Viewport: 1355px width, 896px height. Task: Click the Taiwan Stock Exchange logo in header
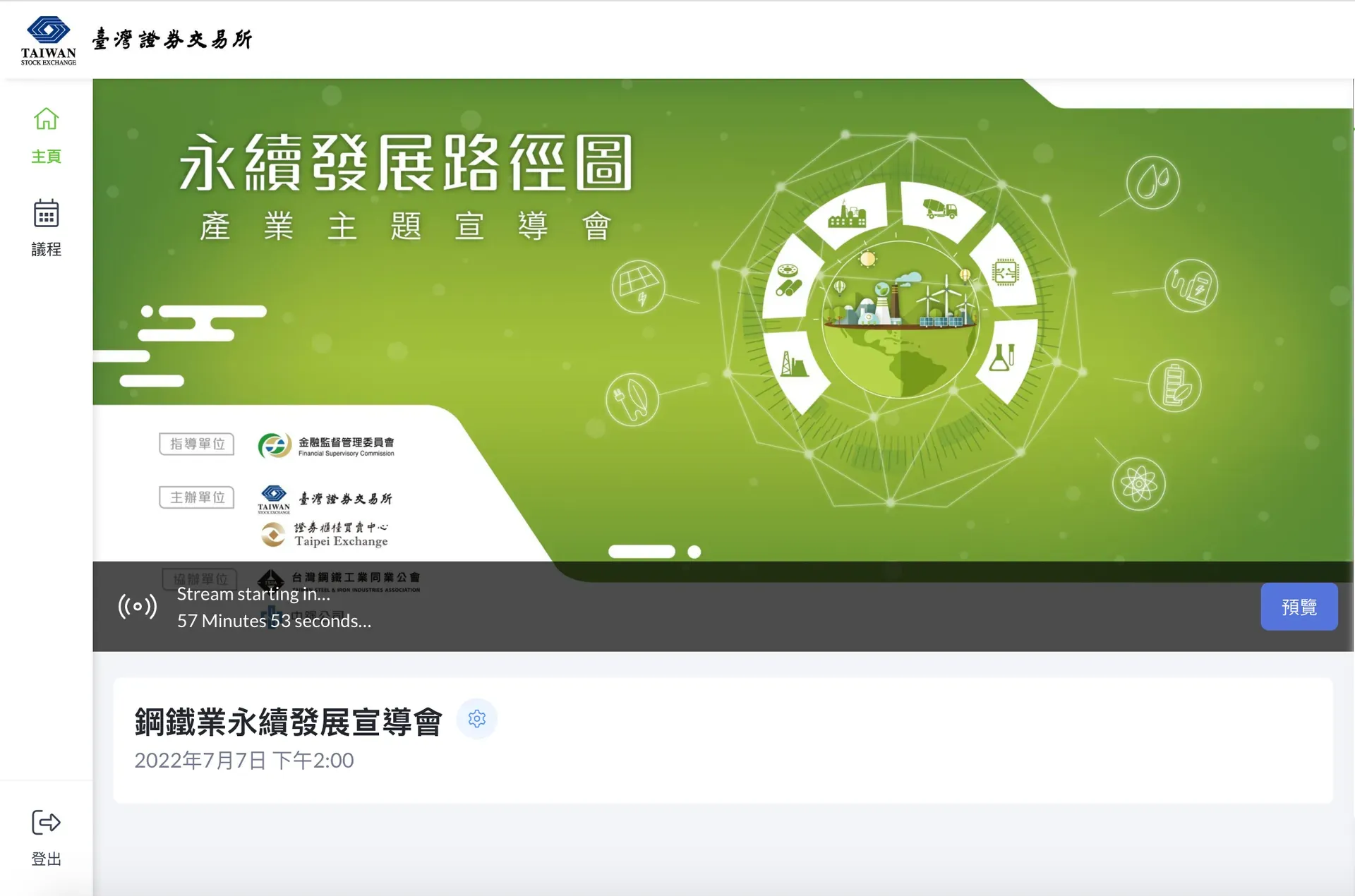[x=48, y=40]
